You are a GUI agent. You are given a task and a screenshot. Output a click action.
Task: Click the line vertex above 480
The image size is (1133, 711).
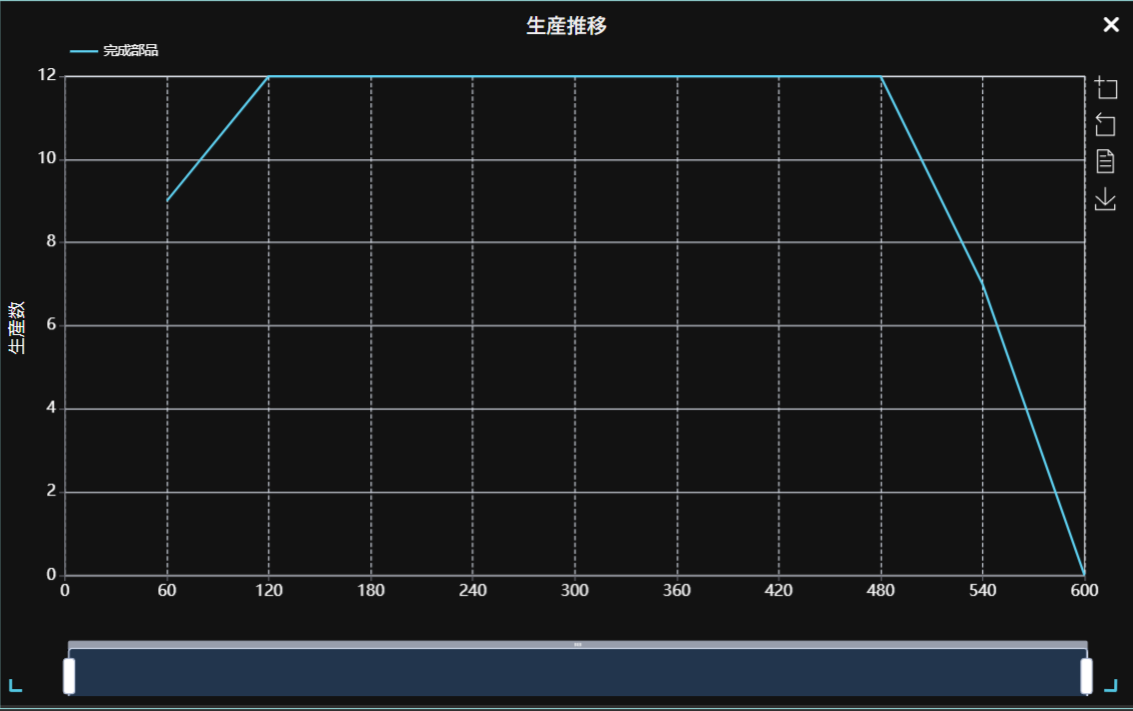(x=881, y=76)
